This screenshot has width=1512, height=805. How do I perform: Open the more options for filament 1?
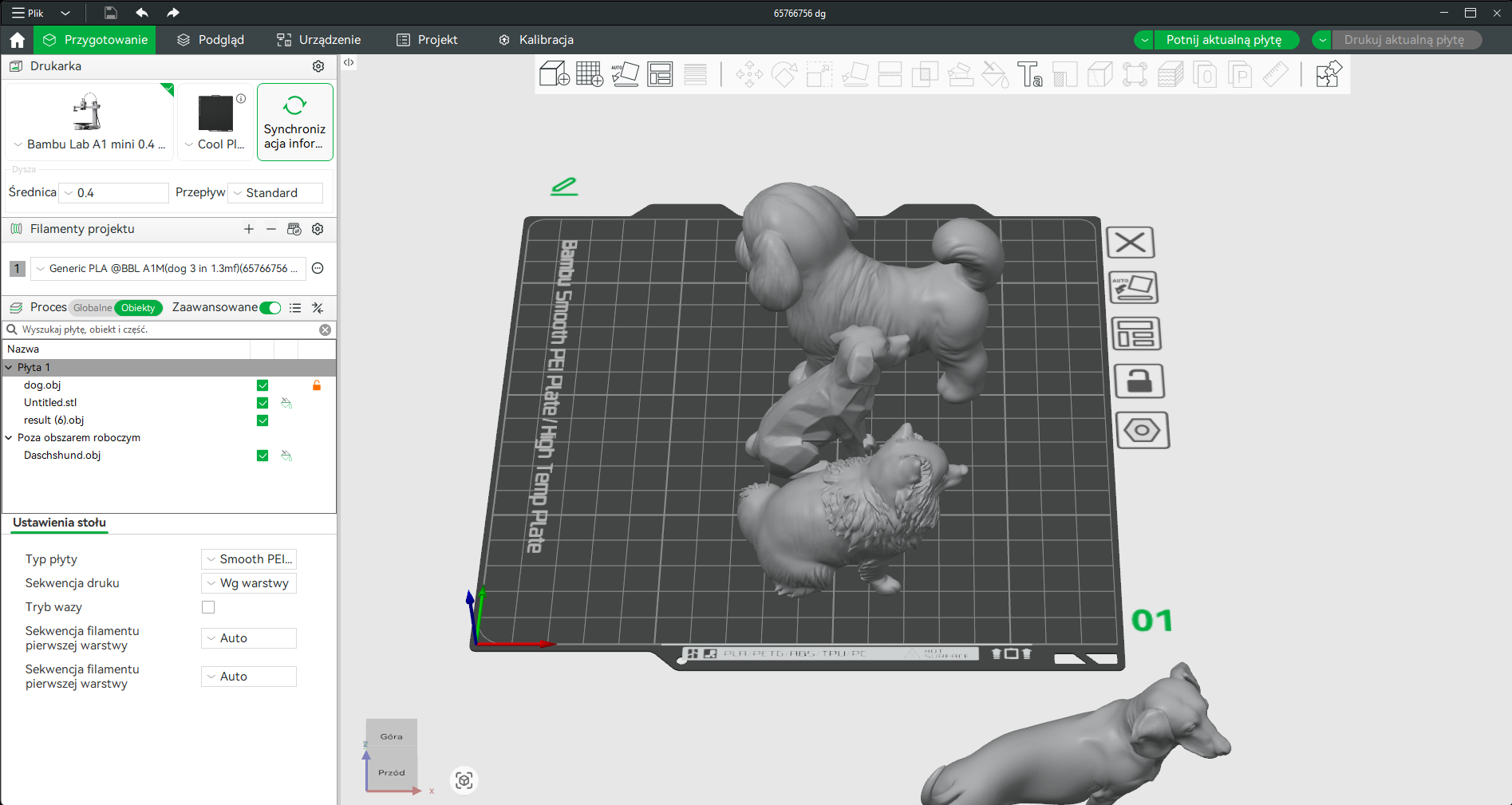click(318, 268)
